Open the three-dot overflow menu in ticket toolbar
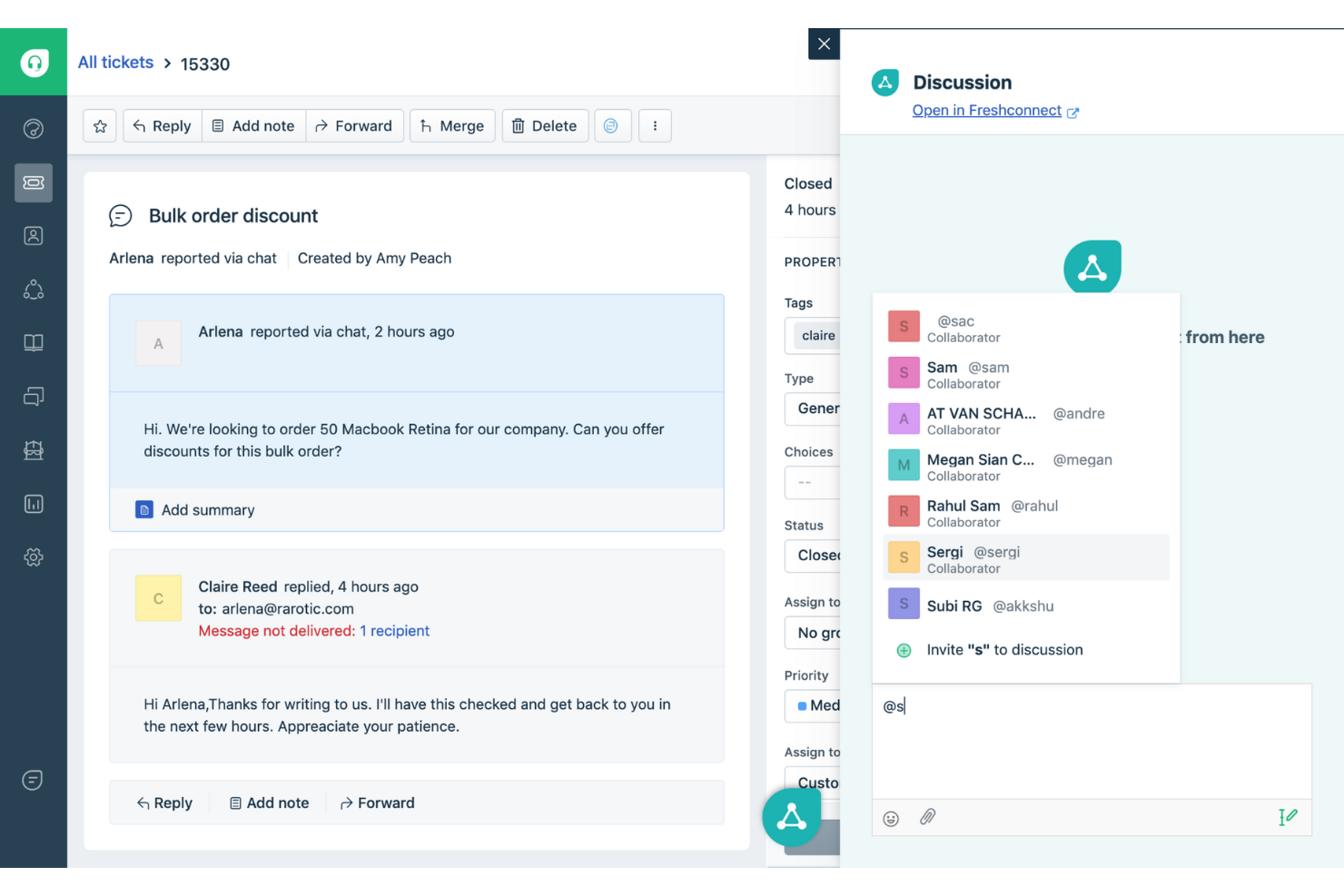 click(655, 125)
